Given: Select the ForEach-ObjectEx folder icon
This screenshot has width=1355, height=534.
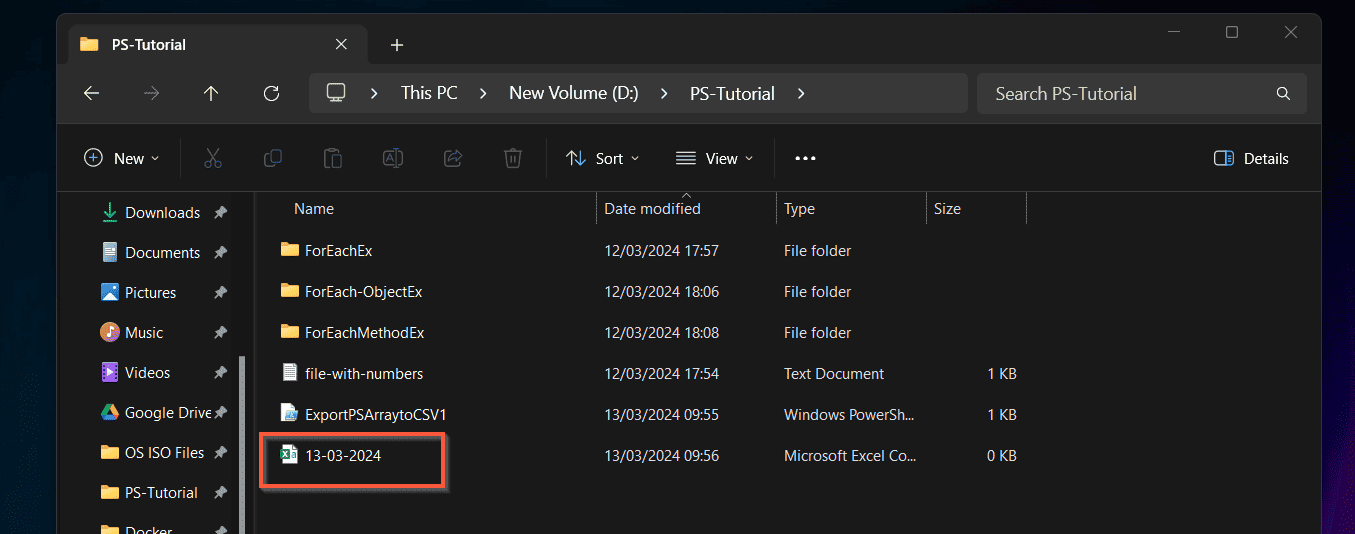Looking at the screenshot, I should pos(290,291).
